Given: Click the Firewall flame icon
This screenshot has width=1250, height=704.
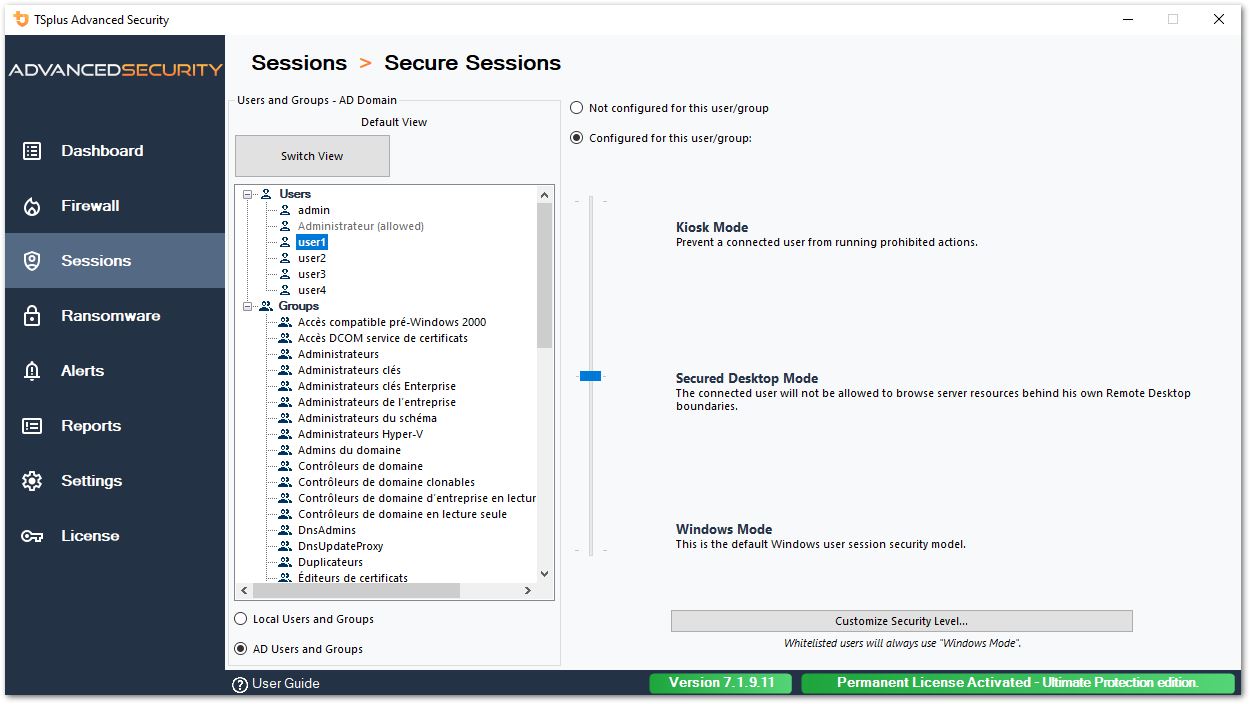Looking at the screenshot, I should pos(32,206).
